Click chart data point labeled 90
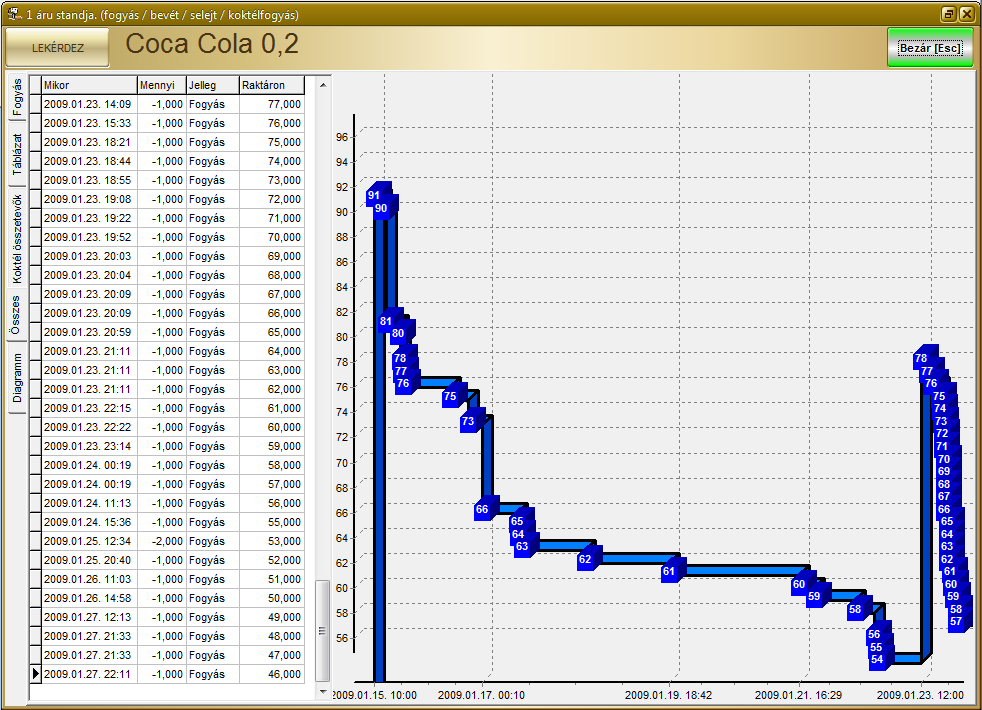 (x=381, y=208)
